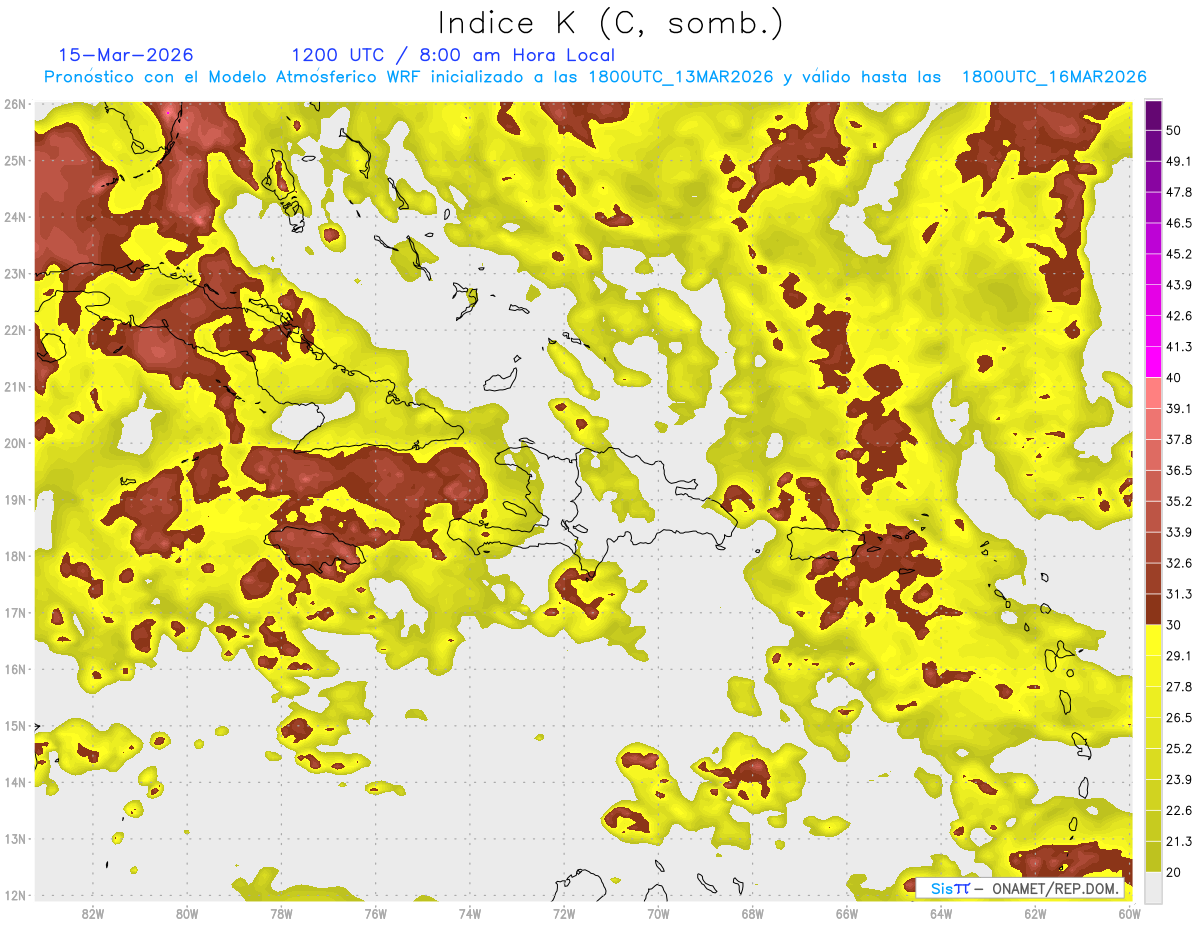The image size is (1200, 927).
Task: Select the colorbar value "47.8"
Action: pyautogui.click(x=1178, y=192)
